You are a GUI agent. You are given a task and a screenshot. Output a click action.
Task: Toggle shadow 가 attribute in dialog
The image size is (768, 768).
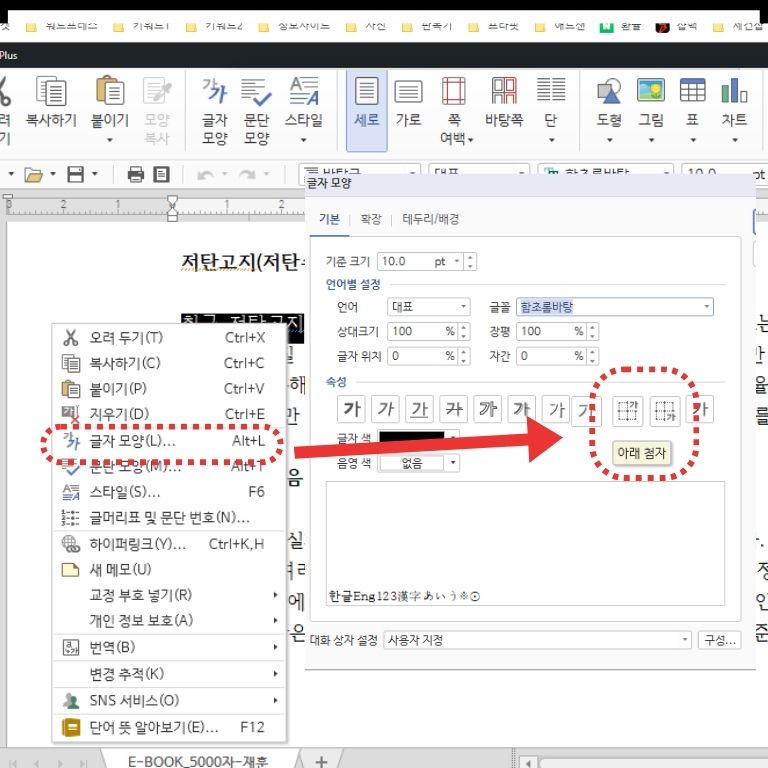pyautogui.click(x=522, y=409)
